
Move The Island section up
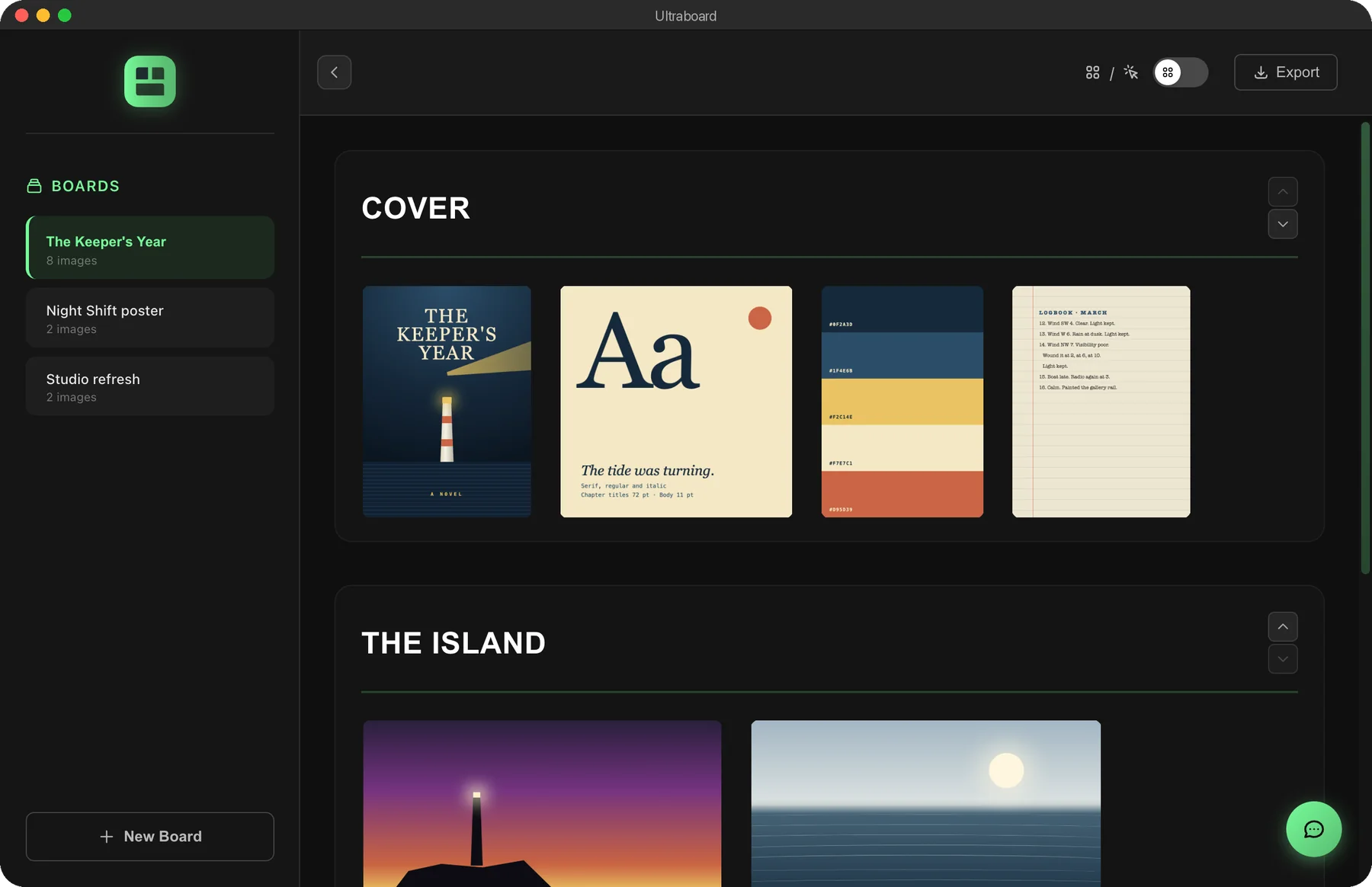pyautogui.click(x=1283, y=627)
